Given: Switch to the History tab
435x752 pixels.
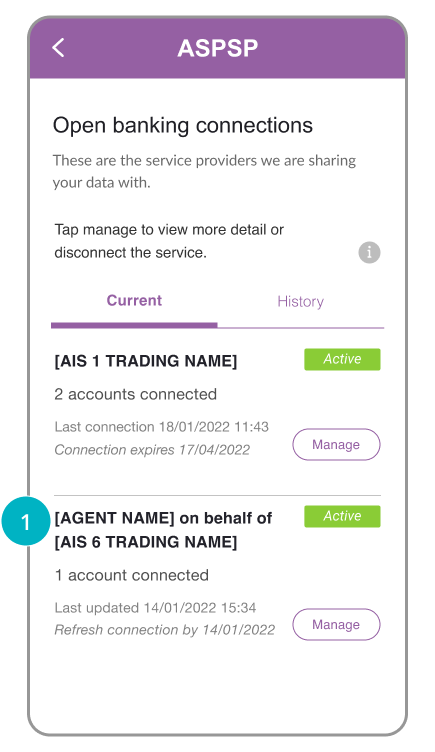Looking at the screenshot, I should pyautogui.click(x=300, y=302).
